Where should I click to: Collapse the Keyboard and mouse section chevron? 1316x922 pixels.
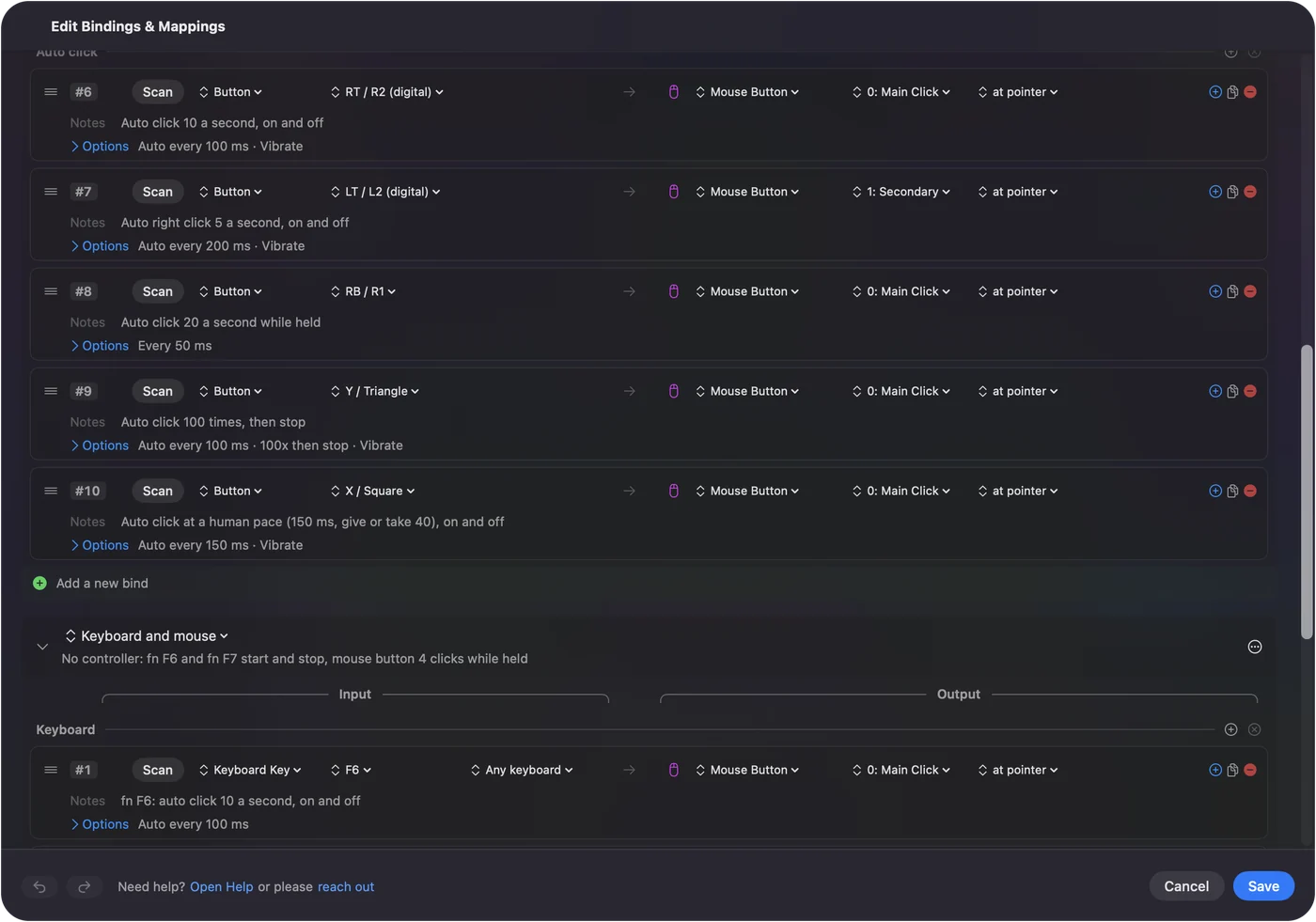coord(42,647)
